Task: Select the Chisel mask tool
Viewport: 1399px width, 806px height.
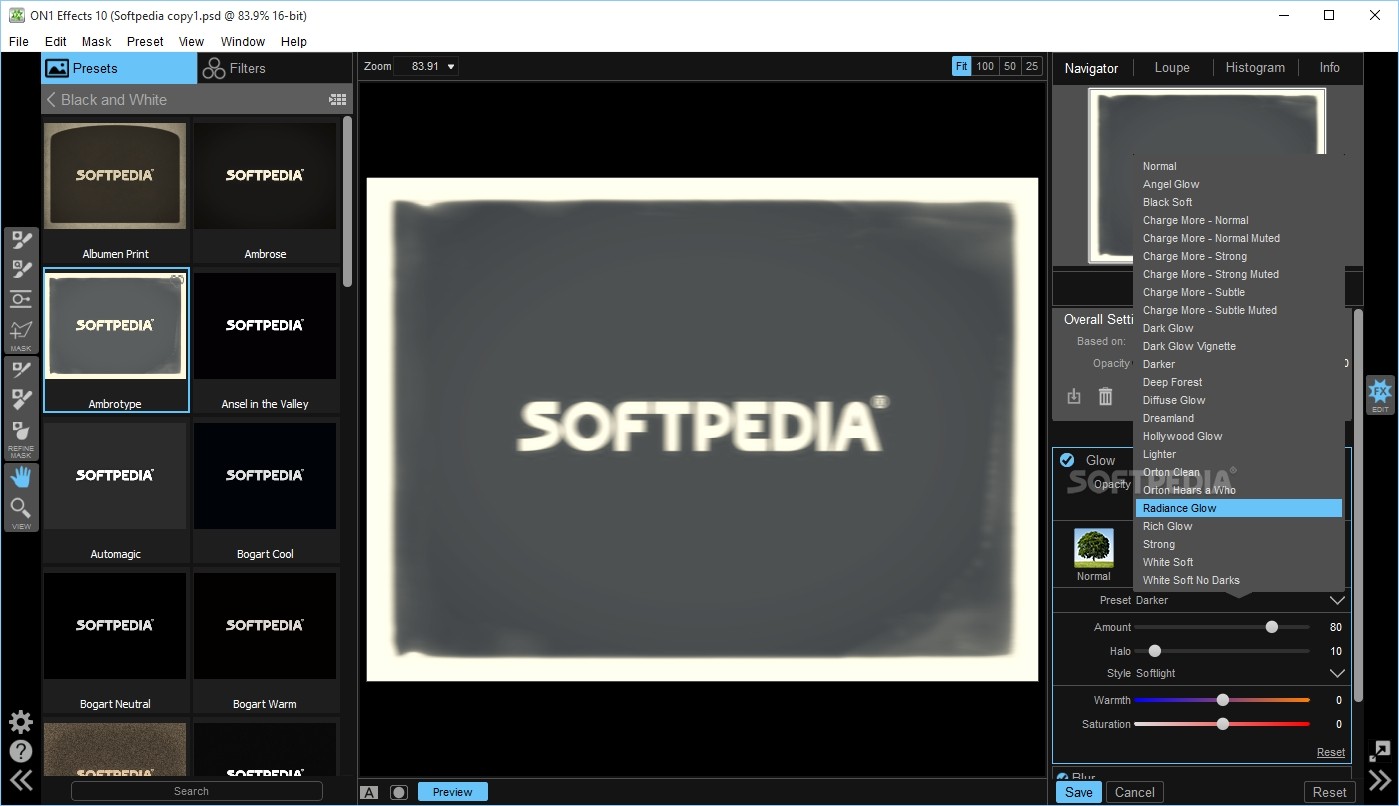Action: tap(21, 401)
